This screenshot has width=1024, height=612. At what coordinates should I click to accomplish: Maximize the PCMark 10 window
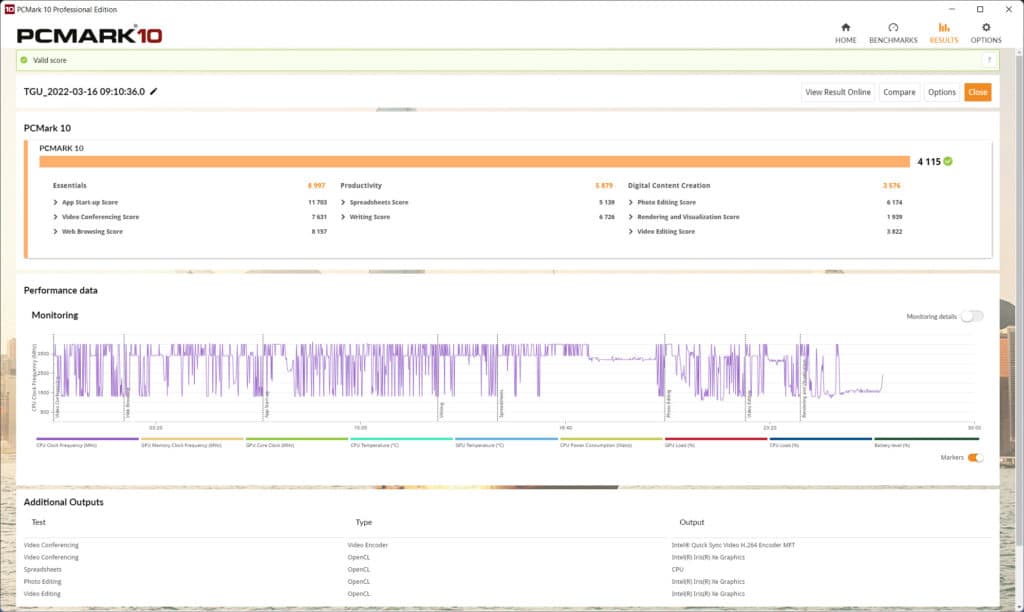(980, 9)
